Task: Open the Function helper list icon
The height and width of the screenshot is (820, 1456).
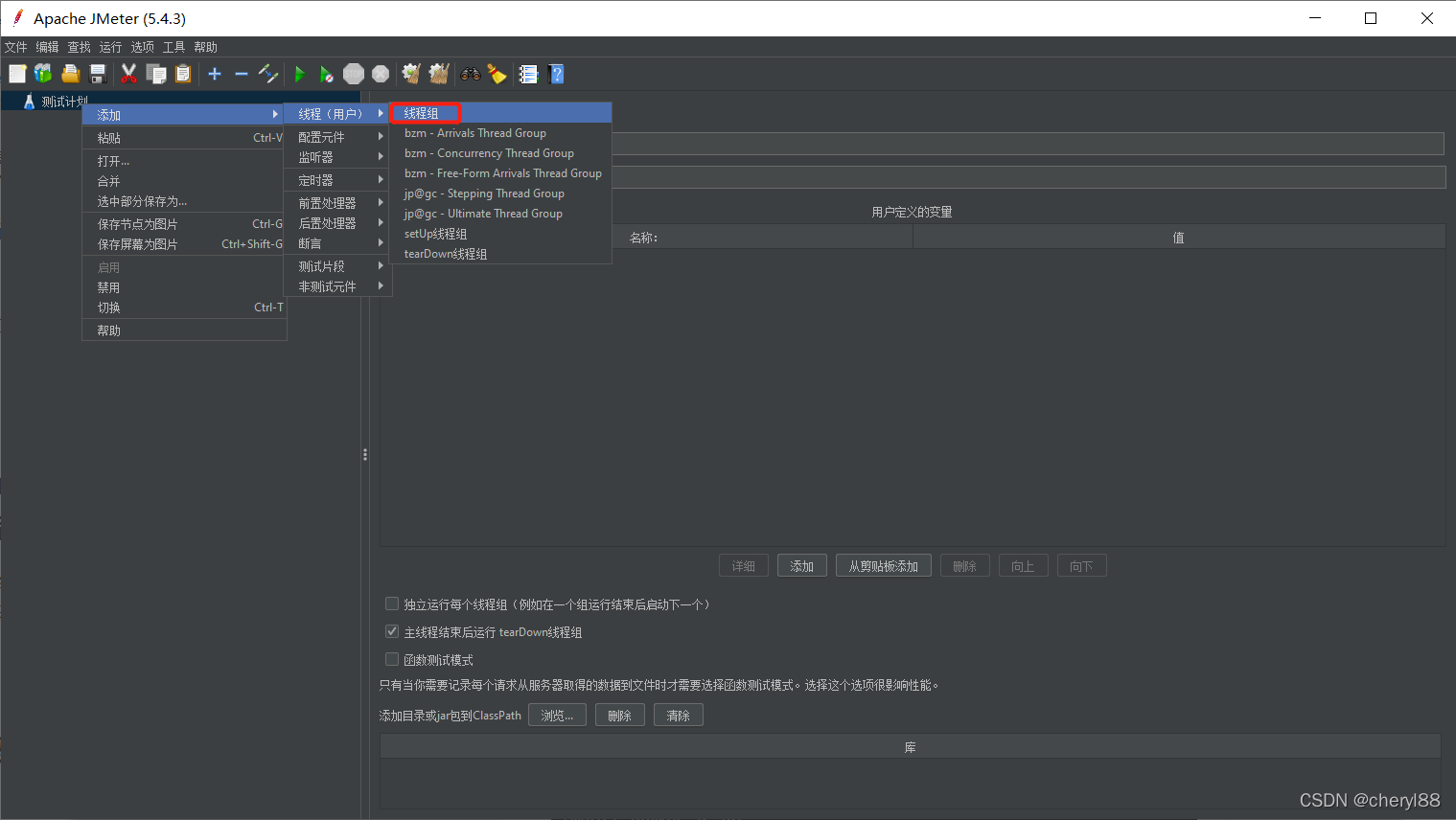Action: (528, 74)
